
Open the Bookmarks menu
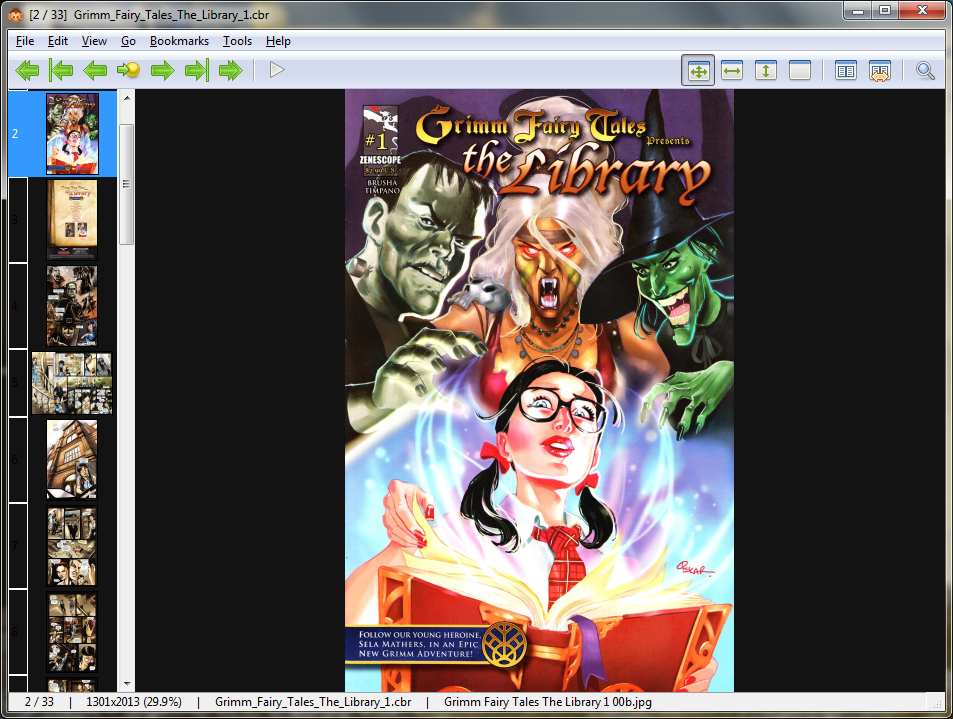pyautogui.click(x=179, y=41)
